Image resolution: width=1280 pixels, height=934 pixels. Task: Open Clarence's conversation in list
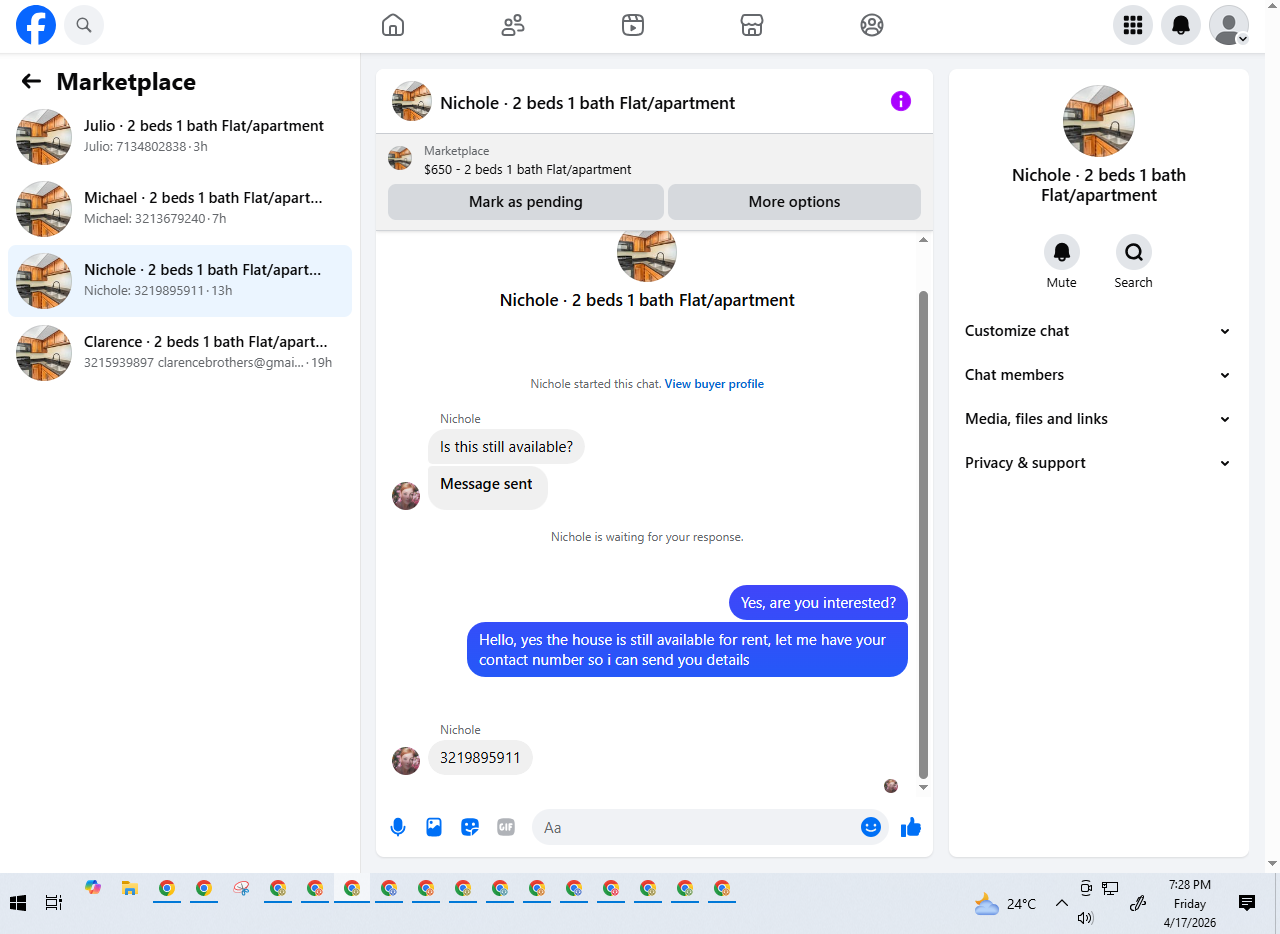[180, 353]
